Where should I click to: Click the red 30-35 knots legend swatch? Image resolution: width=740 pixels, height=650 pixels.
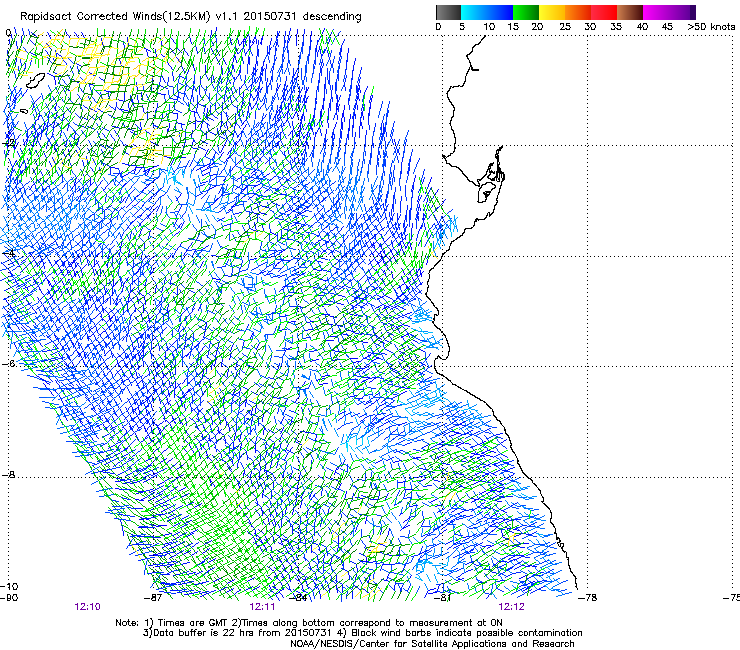coord(604,12)
